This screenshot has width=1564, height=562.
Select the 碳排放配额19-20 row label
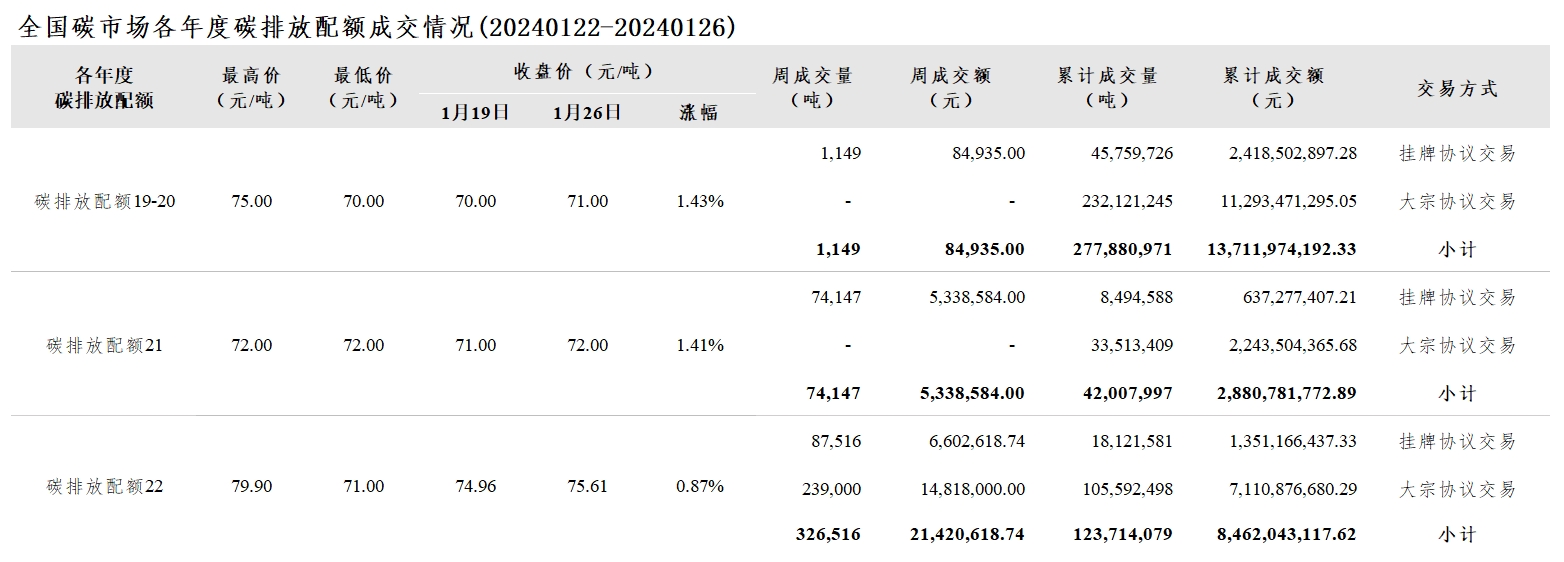[x=105, y=201]
